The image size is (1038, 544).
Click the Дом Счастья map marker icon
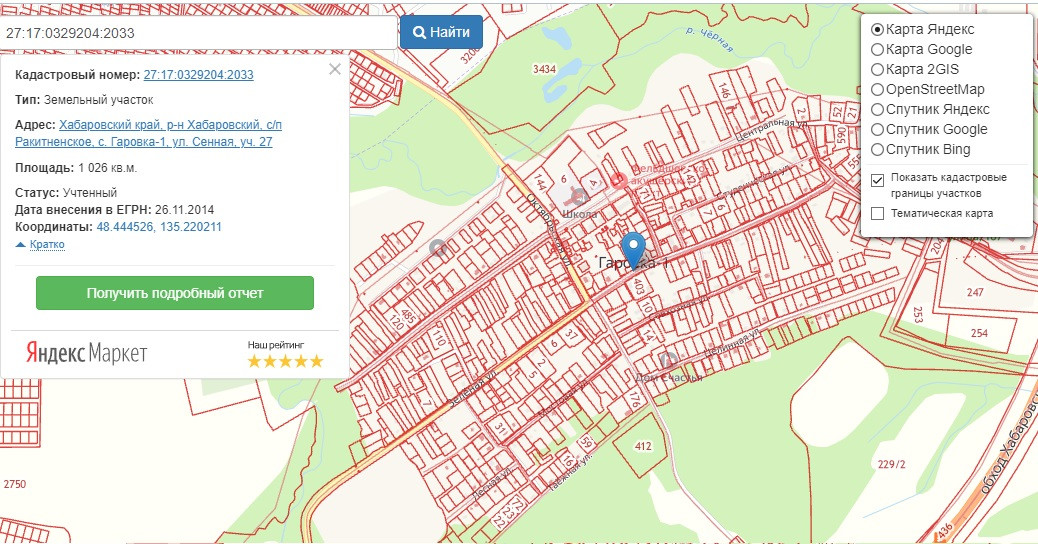[x=669, y=361]
